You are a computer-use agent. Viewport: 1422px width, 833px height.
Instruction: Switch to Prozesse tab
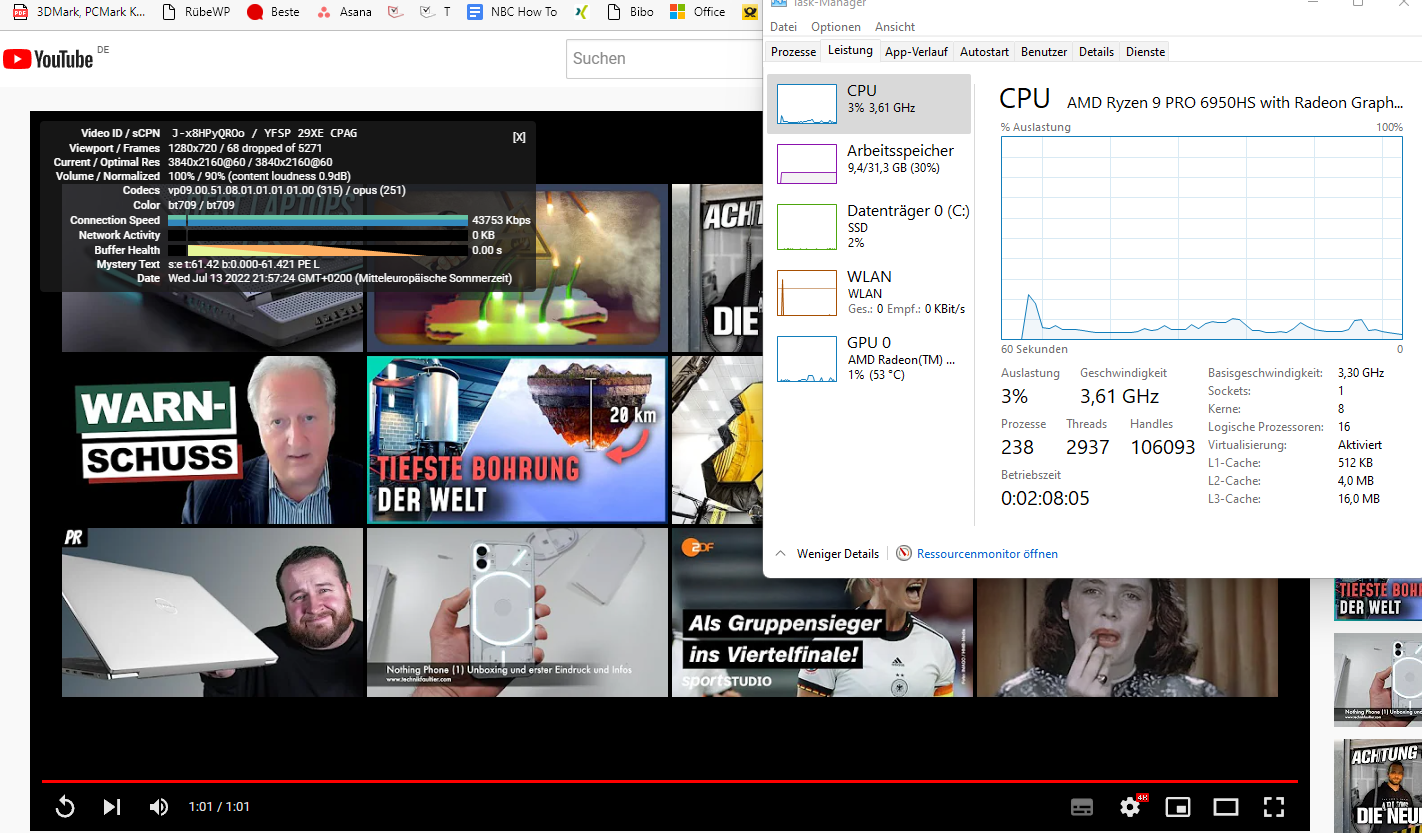coord(793,52)
